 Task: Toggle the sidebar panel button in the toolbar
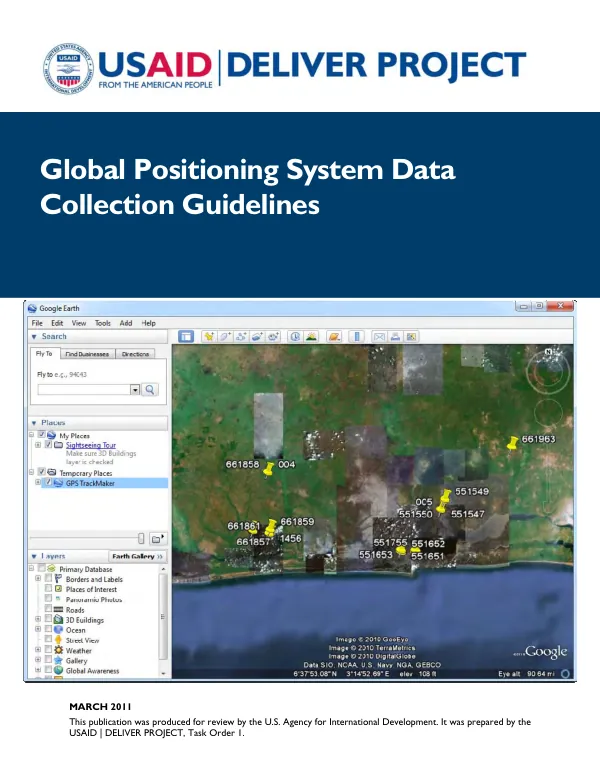pos(186,336)
